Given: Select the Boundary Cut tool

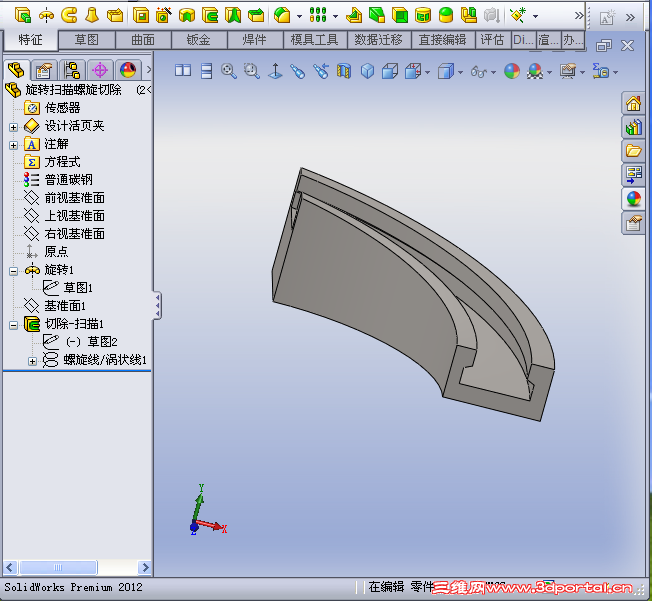Looking at the screenshot, I should point(256,15).
